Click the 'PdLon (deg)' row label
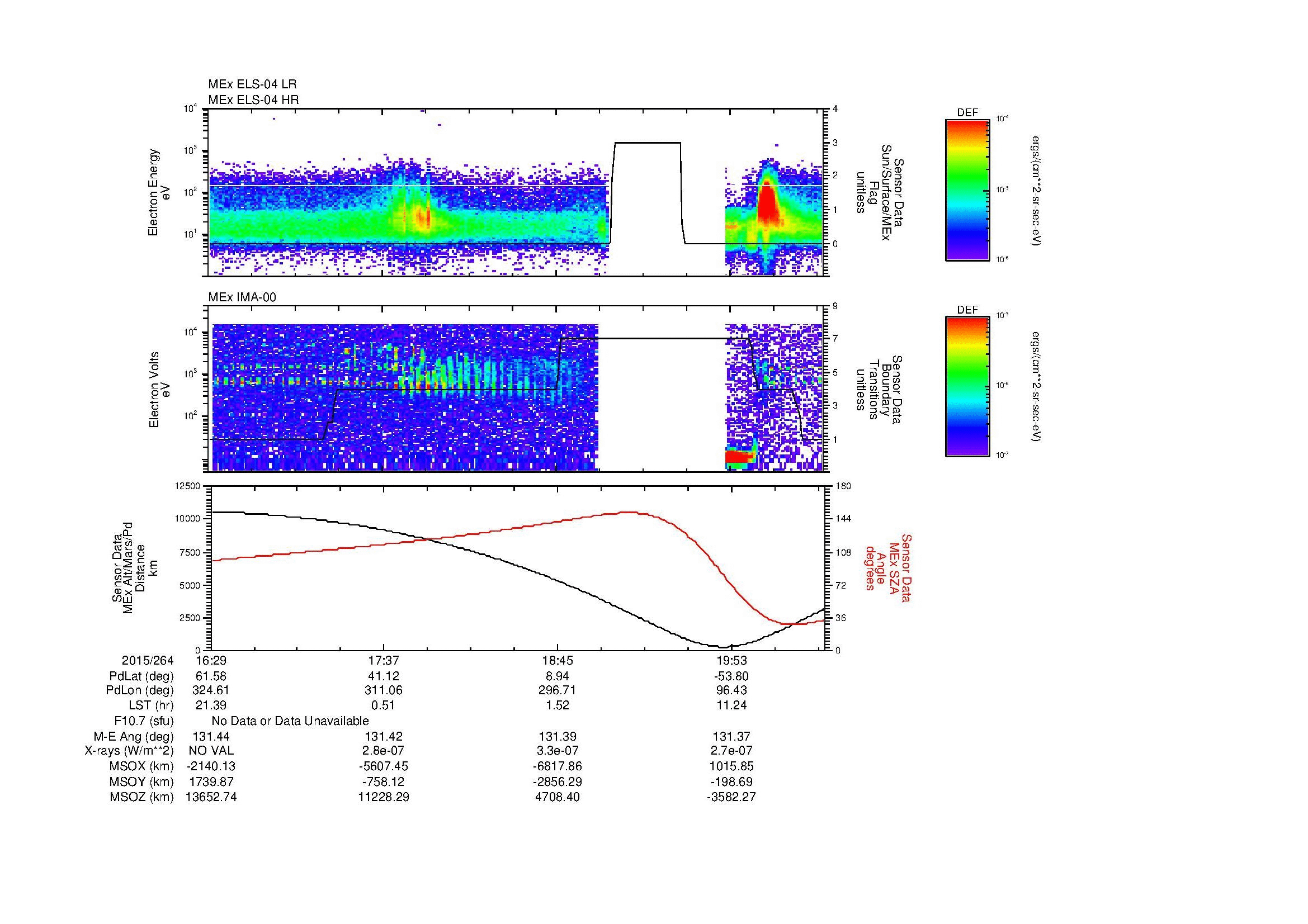The width and height of the screenshot is (1308, 924). tap(140, 690)
